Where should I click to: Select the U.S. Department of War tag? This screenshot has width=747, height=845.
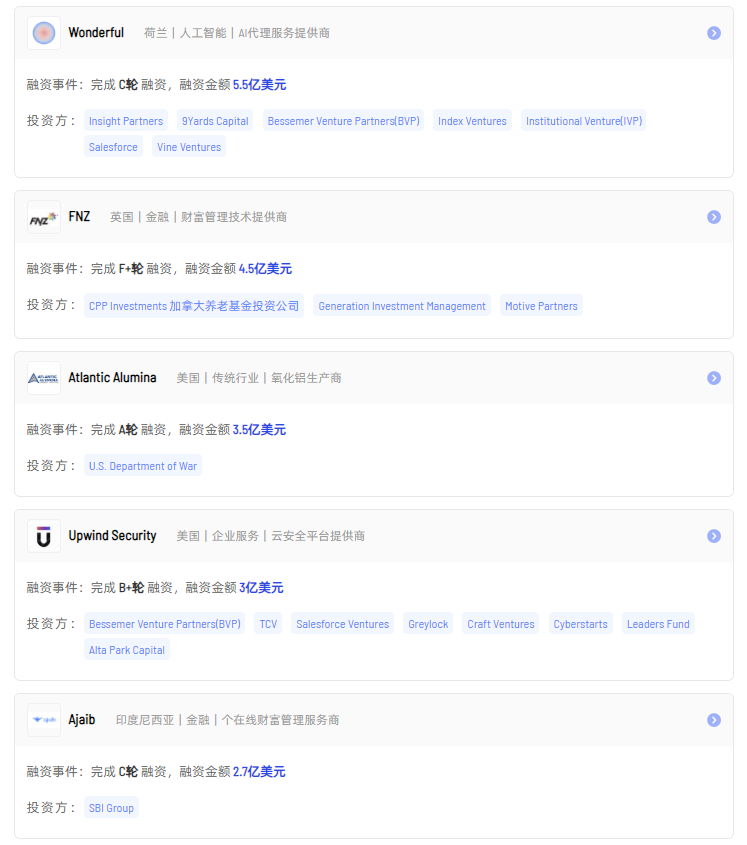[143, 466]
